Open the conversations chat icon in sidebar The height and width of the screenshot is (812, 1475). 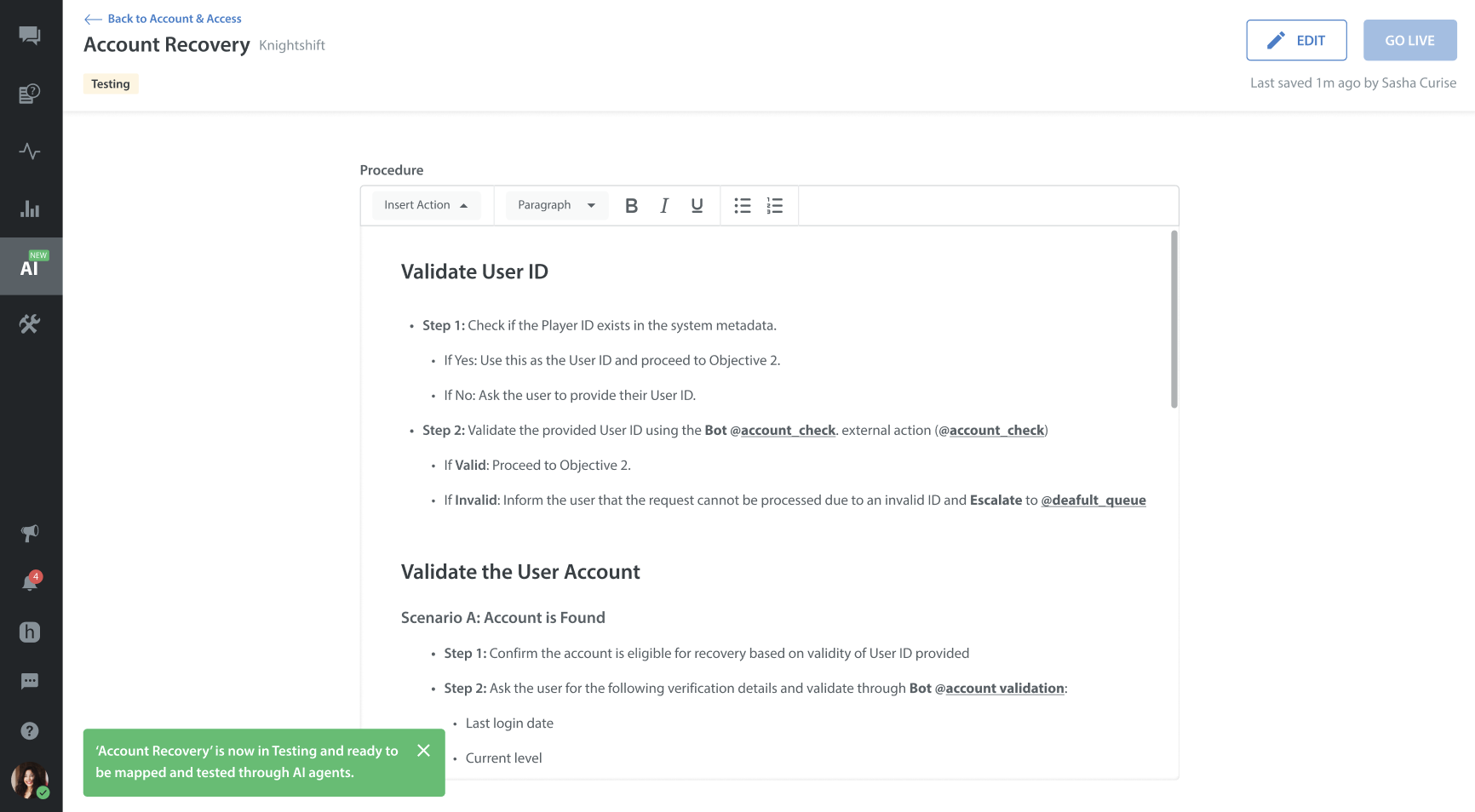coord(30,36)
